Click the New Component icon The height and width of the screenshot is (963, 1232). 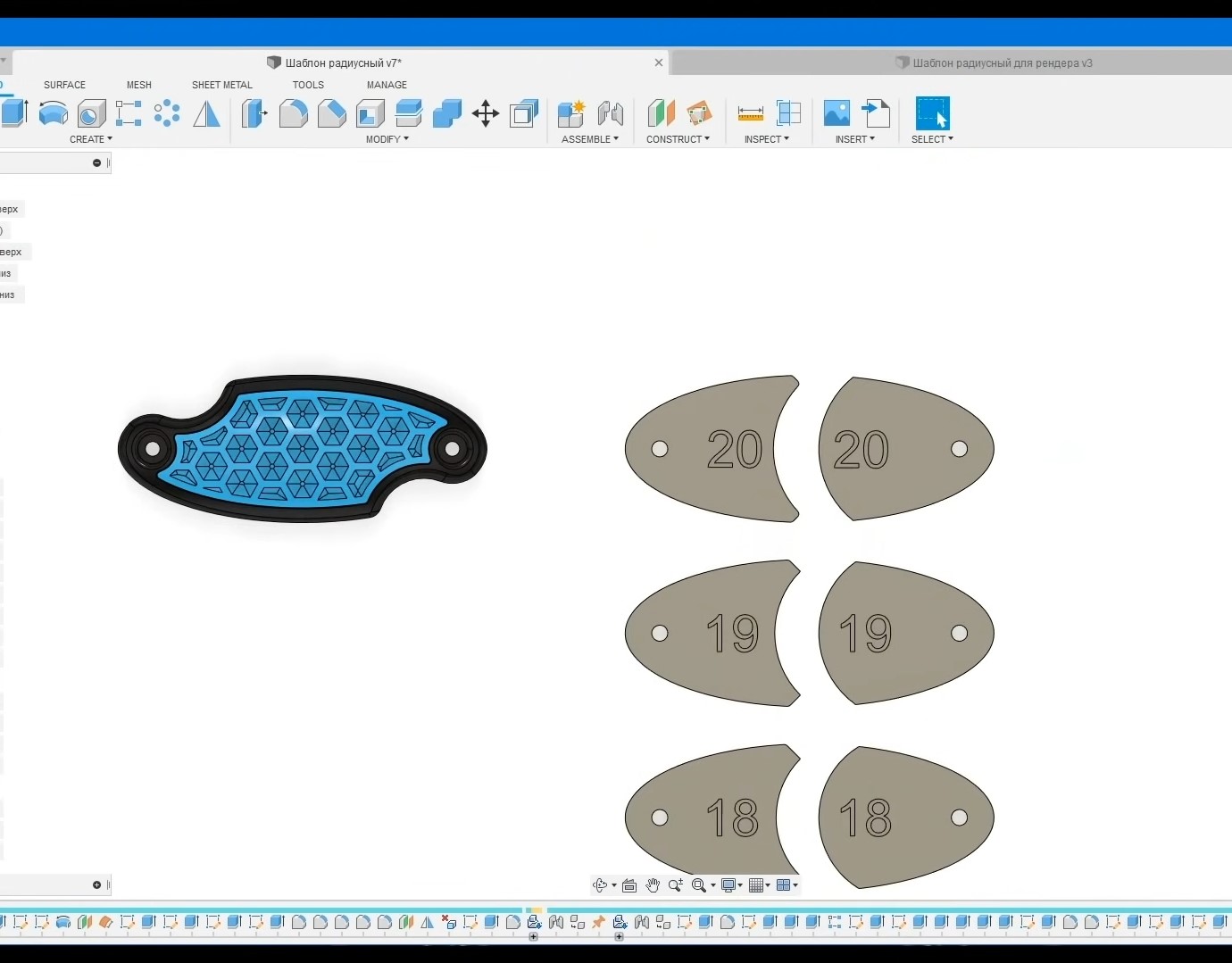pyautogui.click(x=571, y=113)
